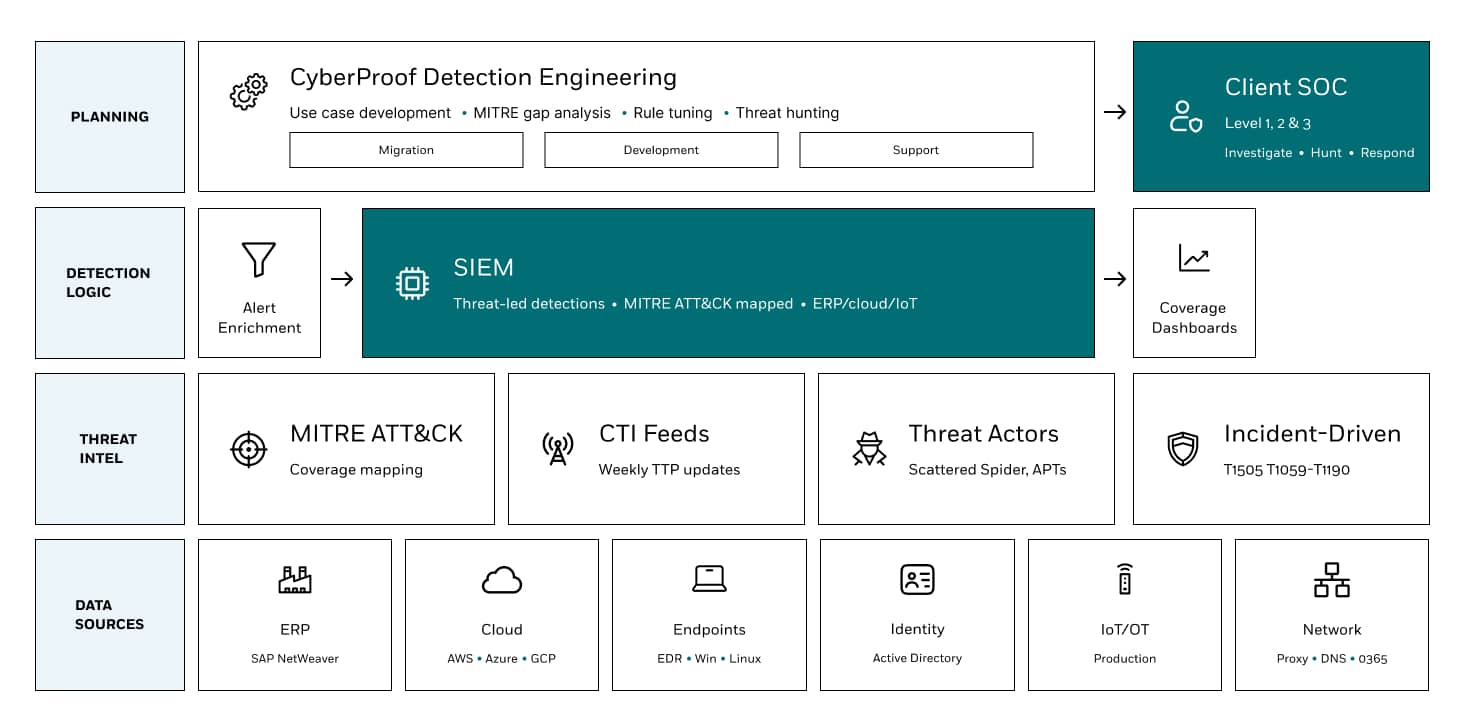Viewport: 1459px width, 725px height.
Task: Click the Identity badge icon
Action: (917, 579)
